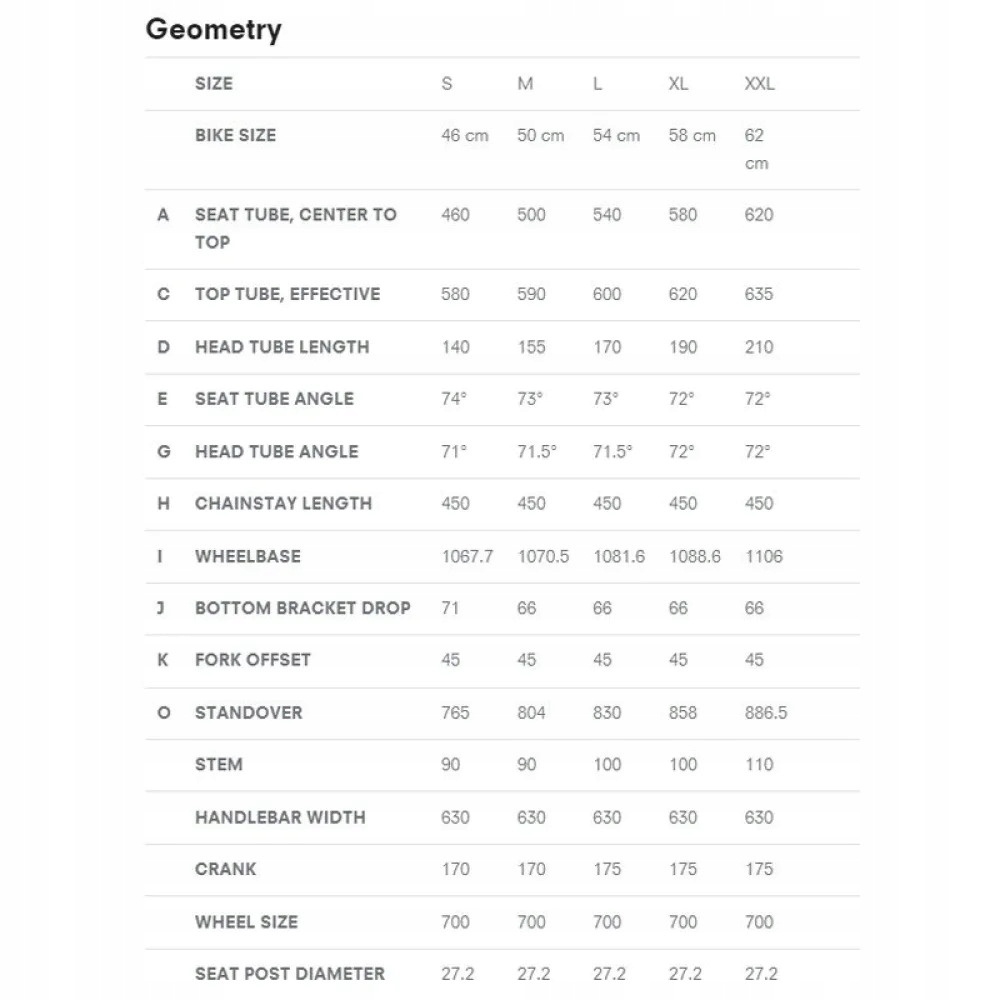
Task: Click the 110 stem length value
Action: point(759,765)
